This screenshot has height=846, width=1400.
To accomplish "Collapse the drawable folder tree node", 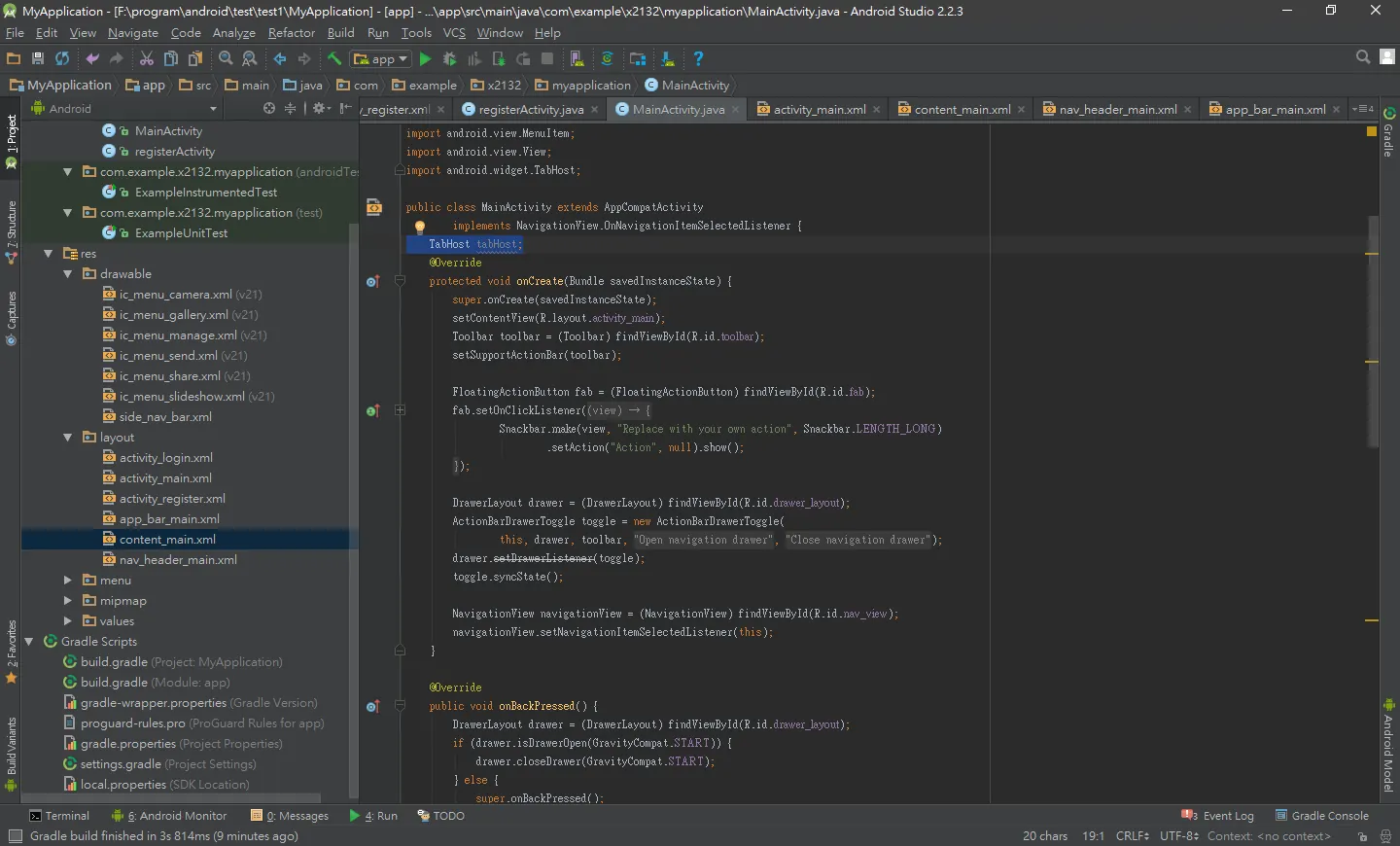I will tap(67, 274).
